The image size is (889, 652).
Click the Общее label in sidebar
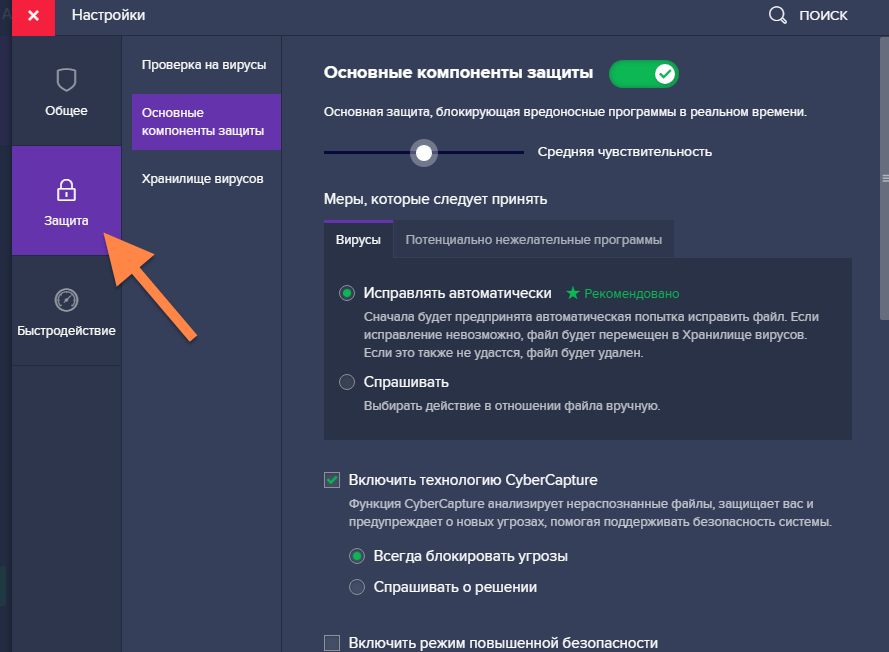pos(66,111)
